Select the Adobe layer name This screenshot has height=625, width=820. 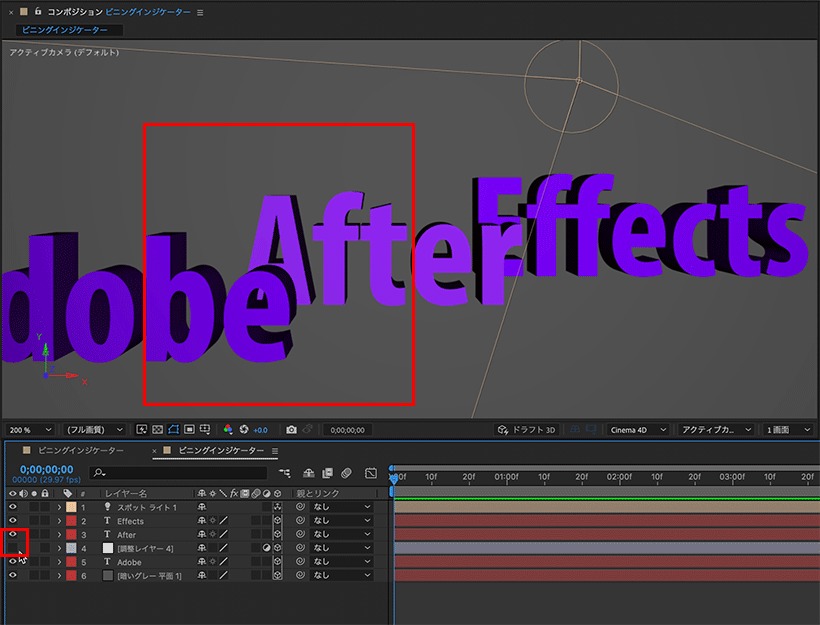click(129, 562)
